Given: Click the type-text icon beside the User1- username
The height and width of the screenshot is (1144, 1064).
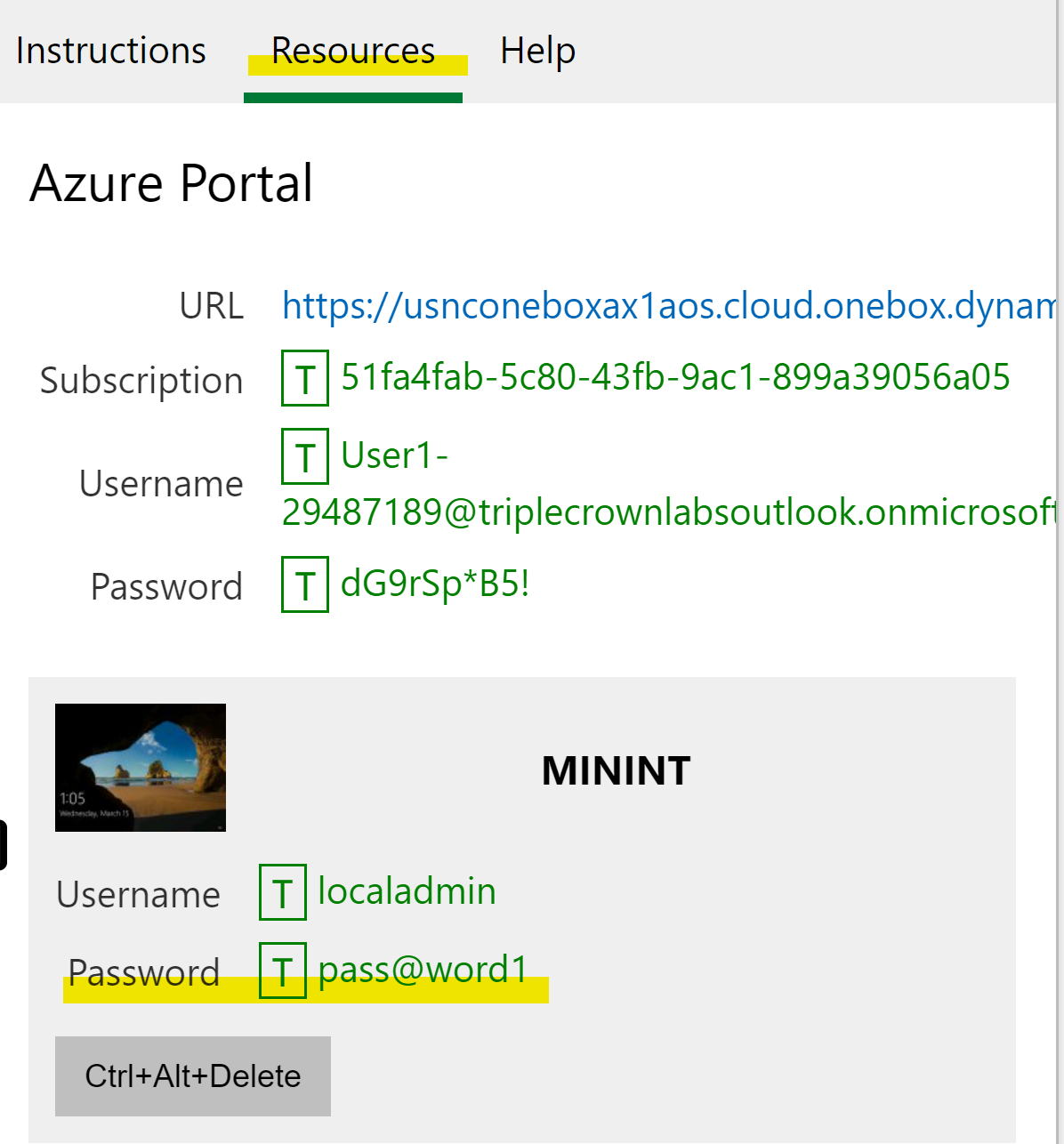Looking at the screenshot, I should pyautogui.click(x=305, y=456).
